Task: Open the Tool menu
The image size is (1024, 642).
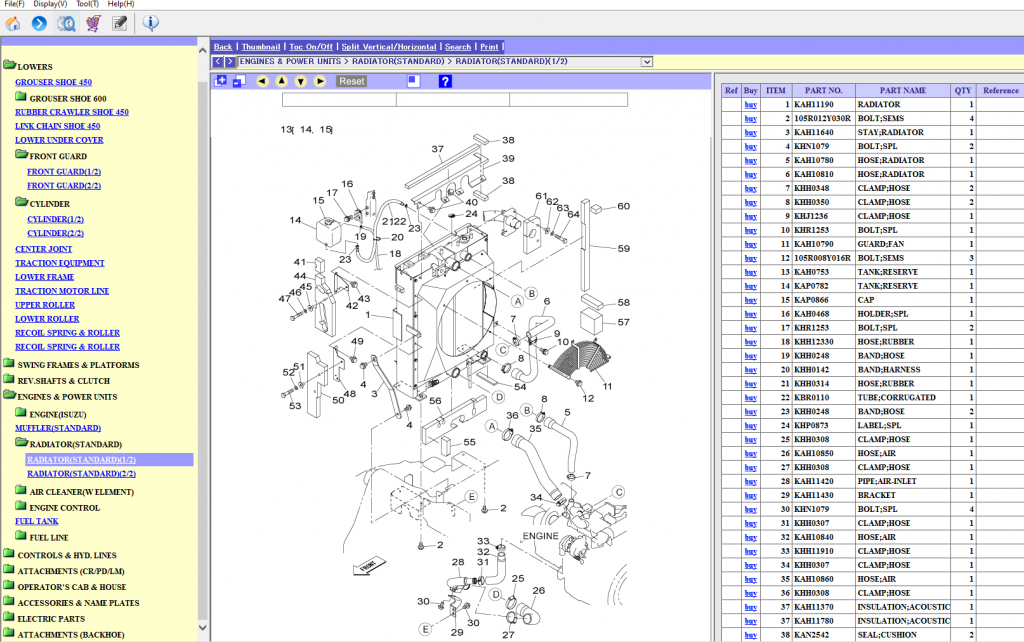Action: click(86, 4)
